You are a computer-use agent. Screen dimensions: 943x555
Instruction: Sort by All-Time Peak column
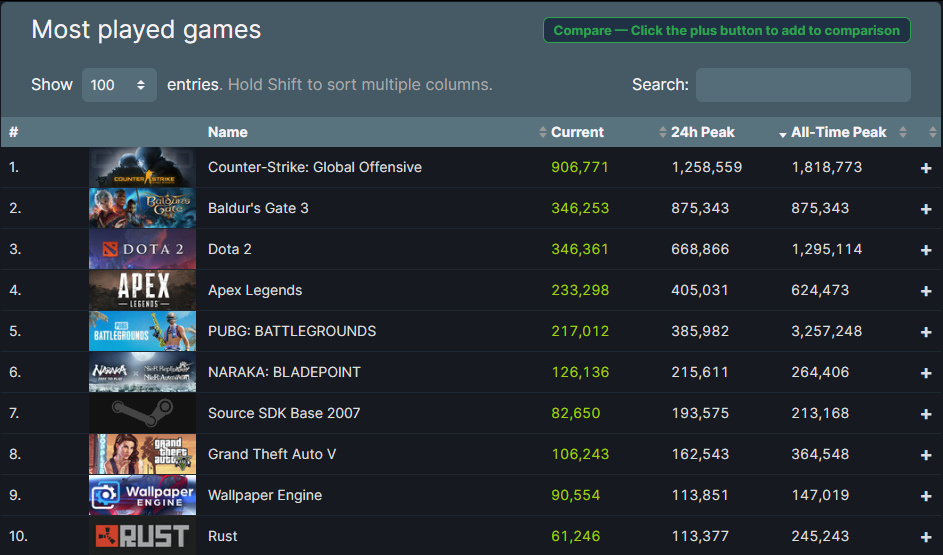(x=838, y=132)
